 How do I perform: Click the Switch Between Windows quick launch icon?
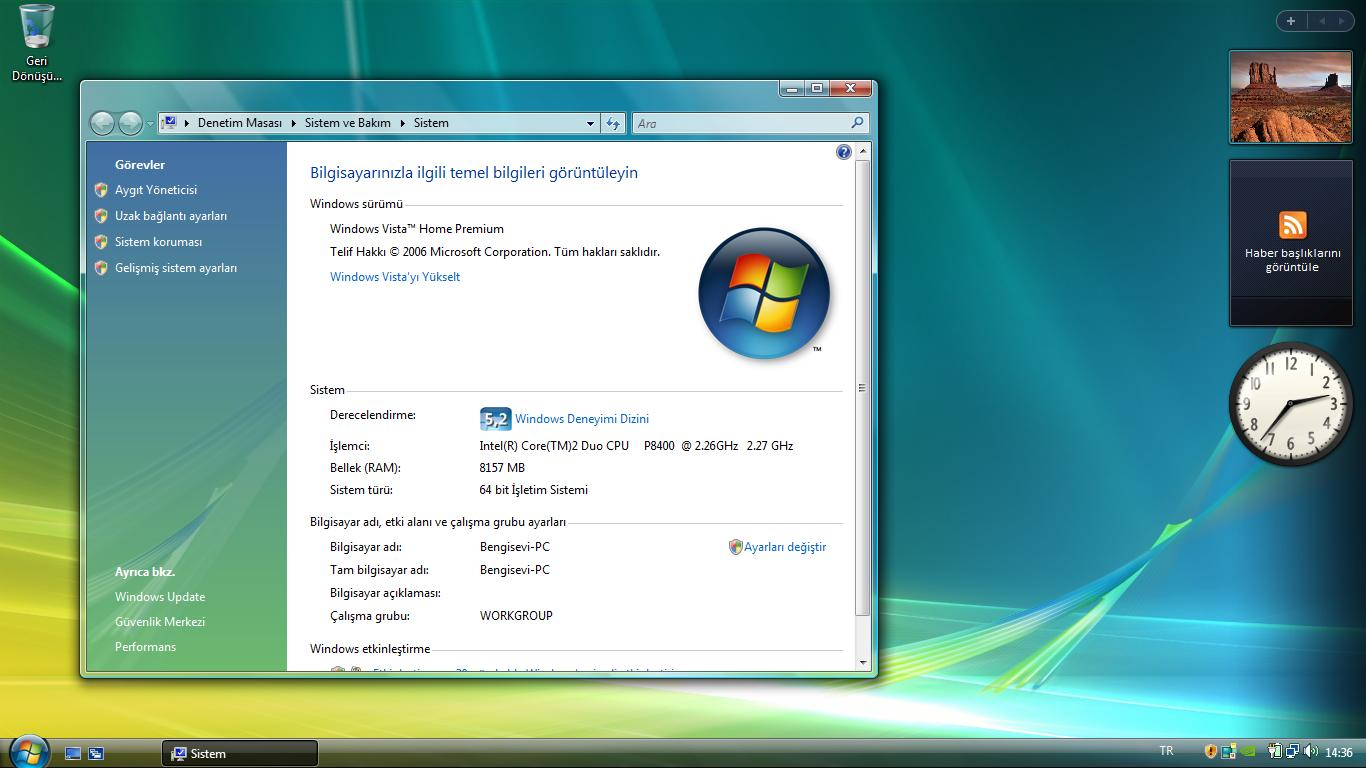pyautogui.click(x=96, y=754)
